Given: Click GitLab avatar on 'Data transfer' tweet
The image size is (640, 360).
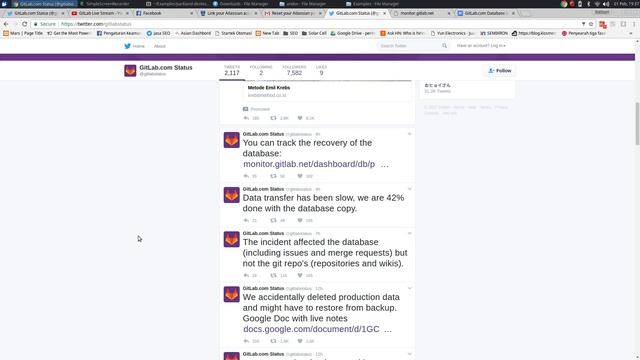Looking at the screenshot, I should (x=231, y=195).
